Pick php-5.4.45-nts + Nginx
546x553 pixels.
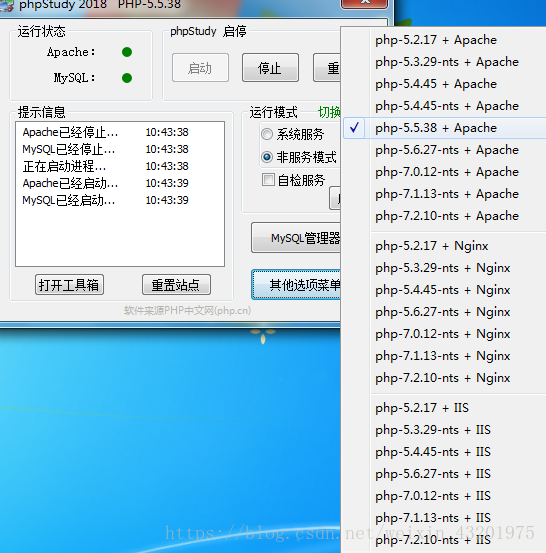(x=444, y=290)
